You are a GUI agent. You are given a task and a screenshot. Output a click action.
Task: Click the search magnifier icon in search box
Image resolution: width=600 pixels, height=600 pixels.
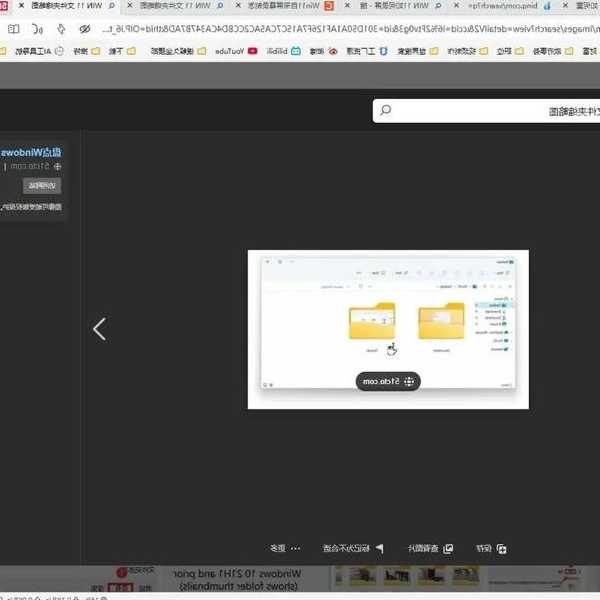click(385, 110)
